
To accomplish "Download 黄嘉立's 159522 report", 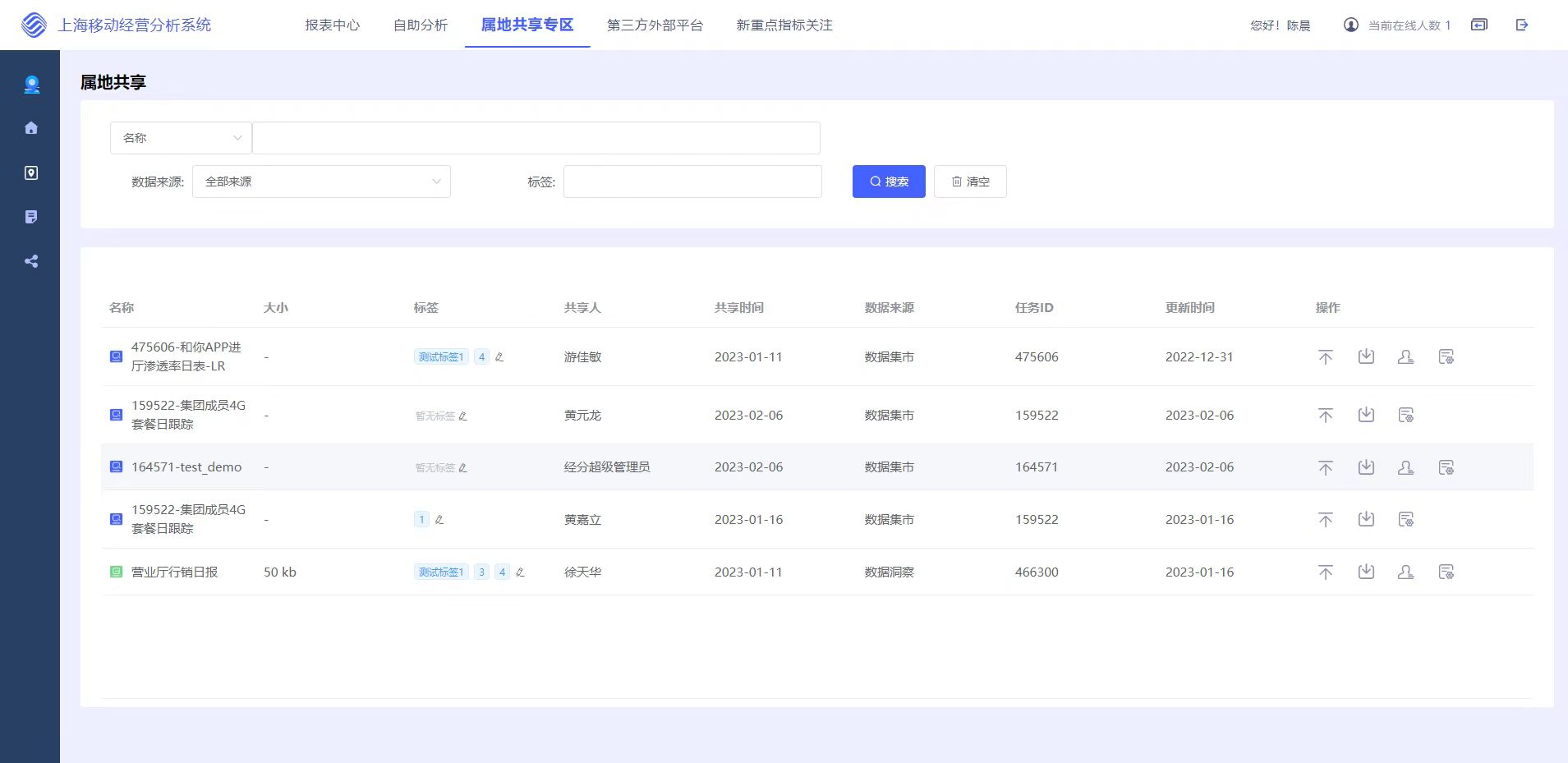I will coord(1366,519).
